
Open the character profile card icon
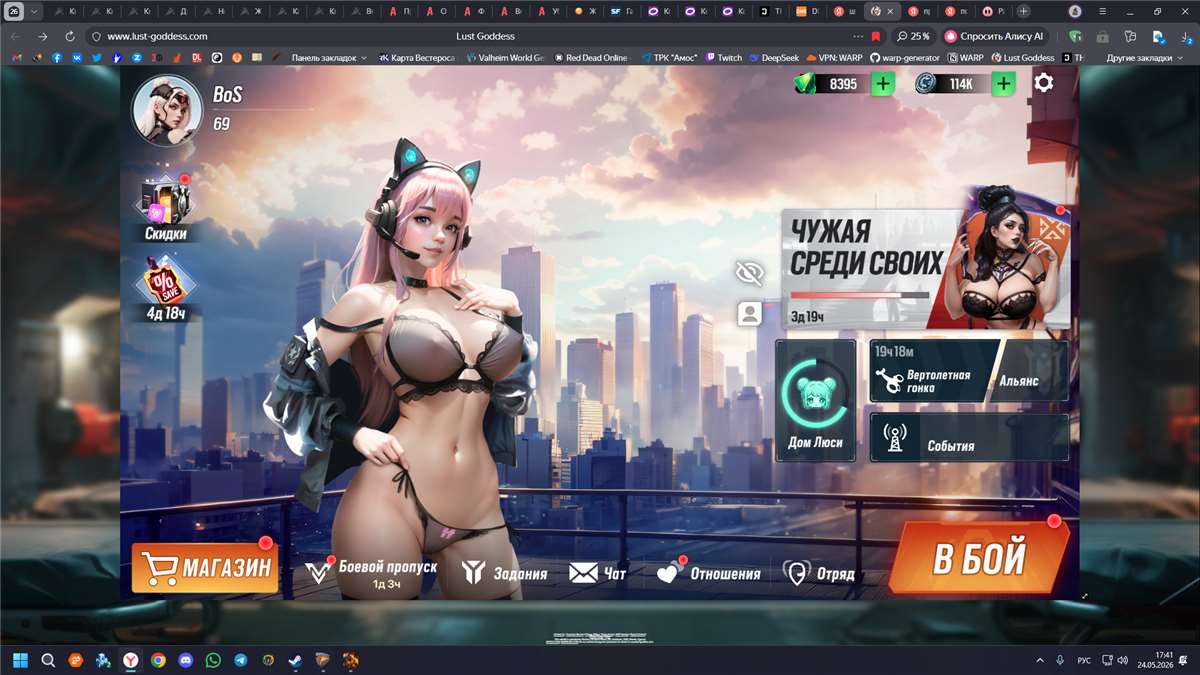click(749, 314)
